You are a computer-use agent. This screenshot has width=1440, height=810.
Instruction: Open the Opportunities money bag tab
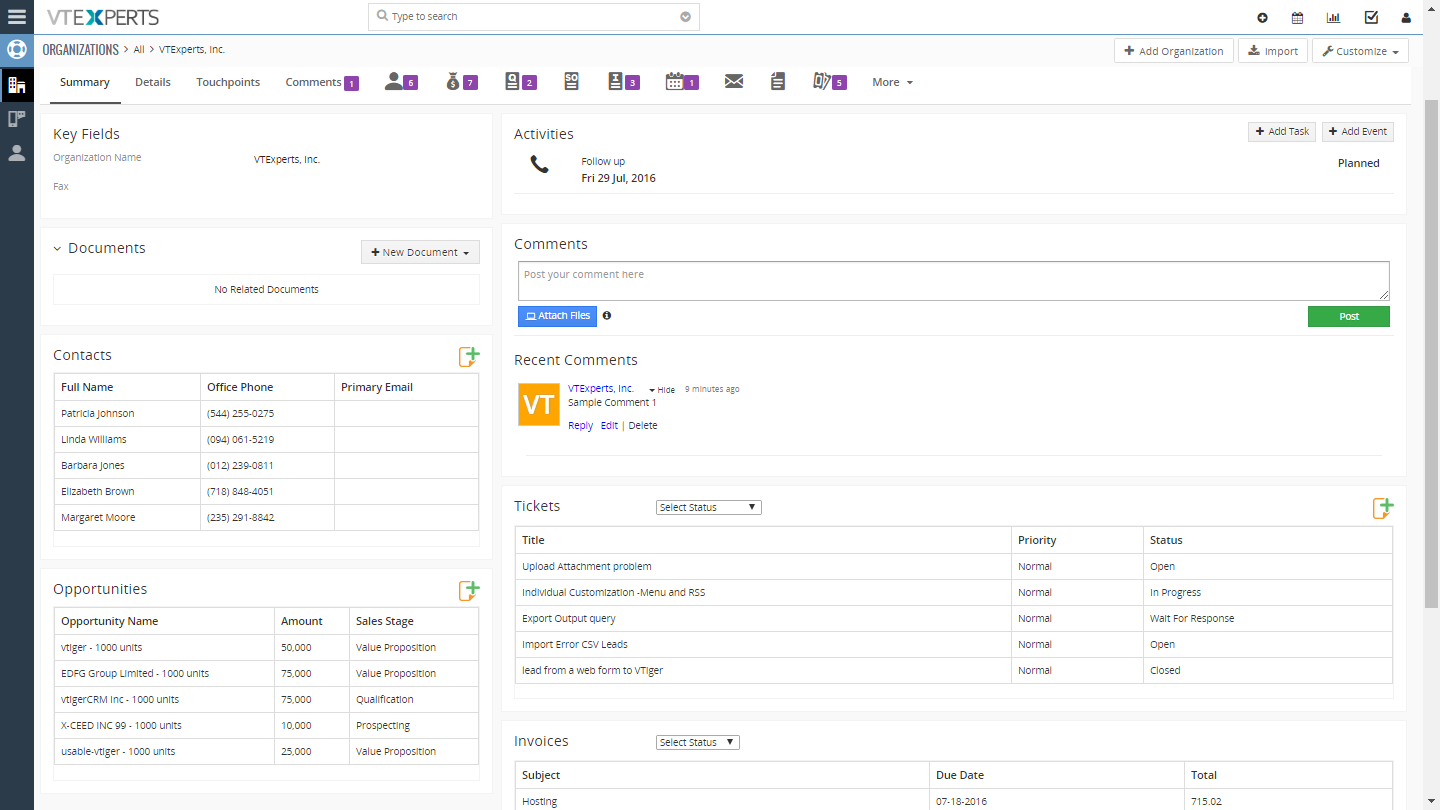click(x=461, y=82)
